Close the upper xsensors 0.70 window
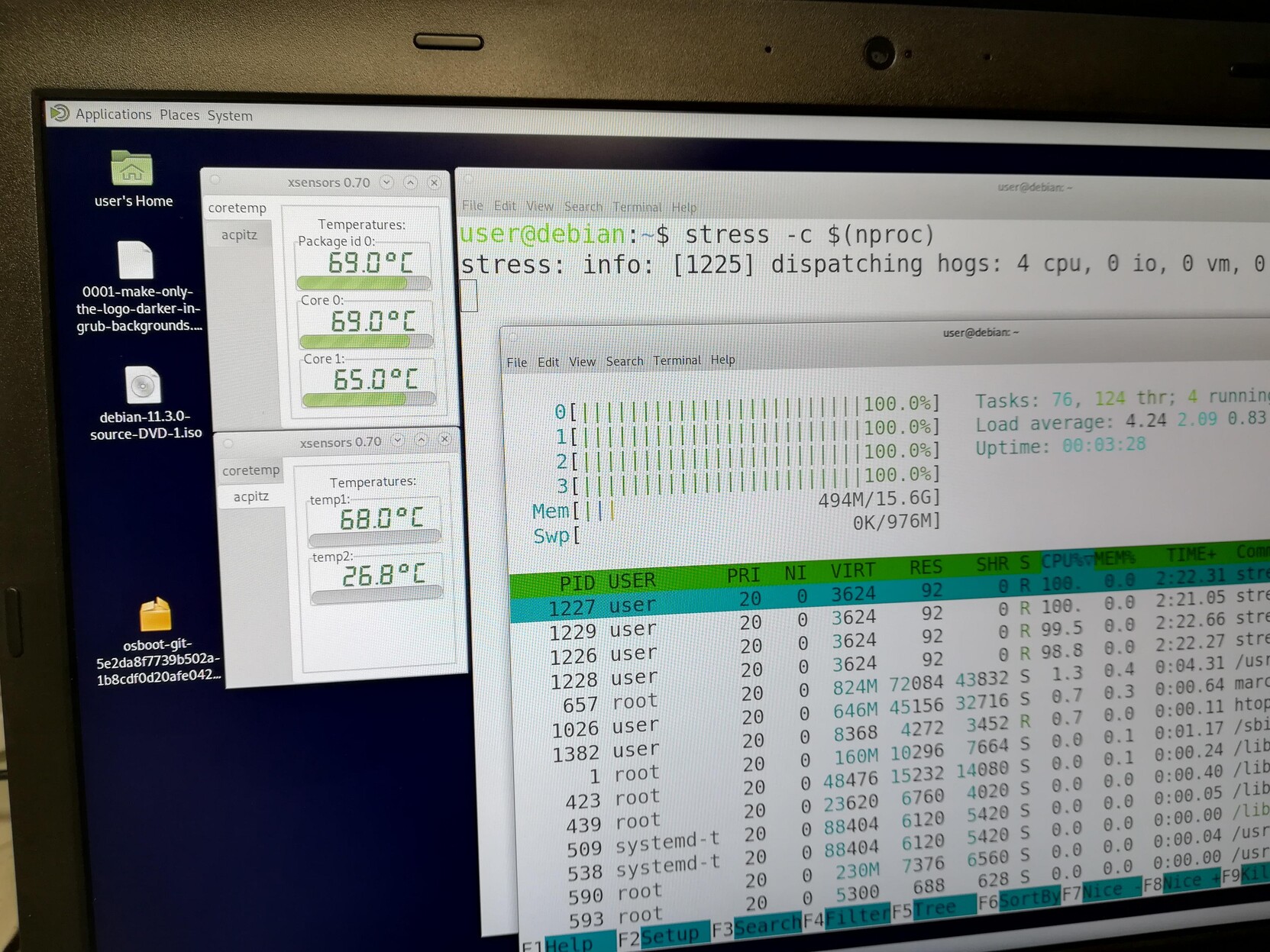 [434, 183]
